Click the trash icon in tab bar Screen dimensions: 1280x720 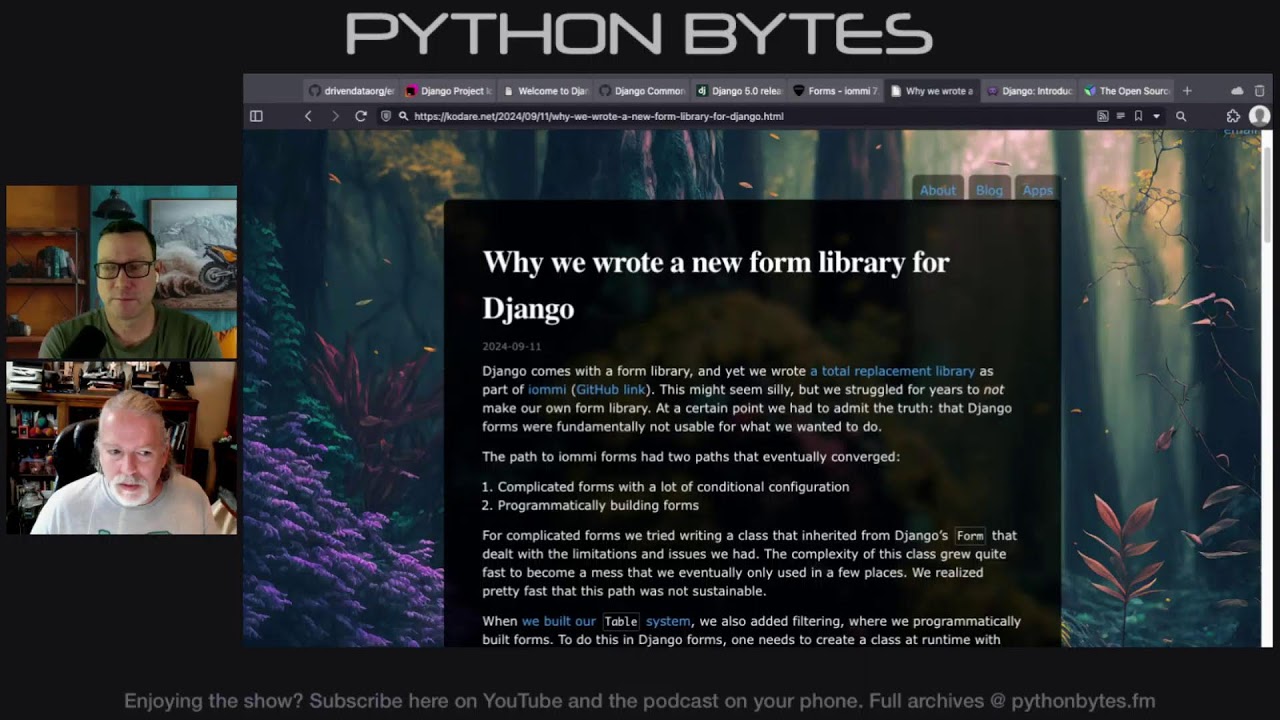[1259, 91]
